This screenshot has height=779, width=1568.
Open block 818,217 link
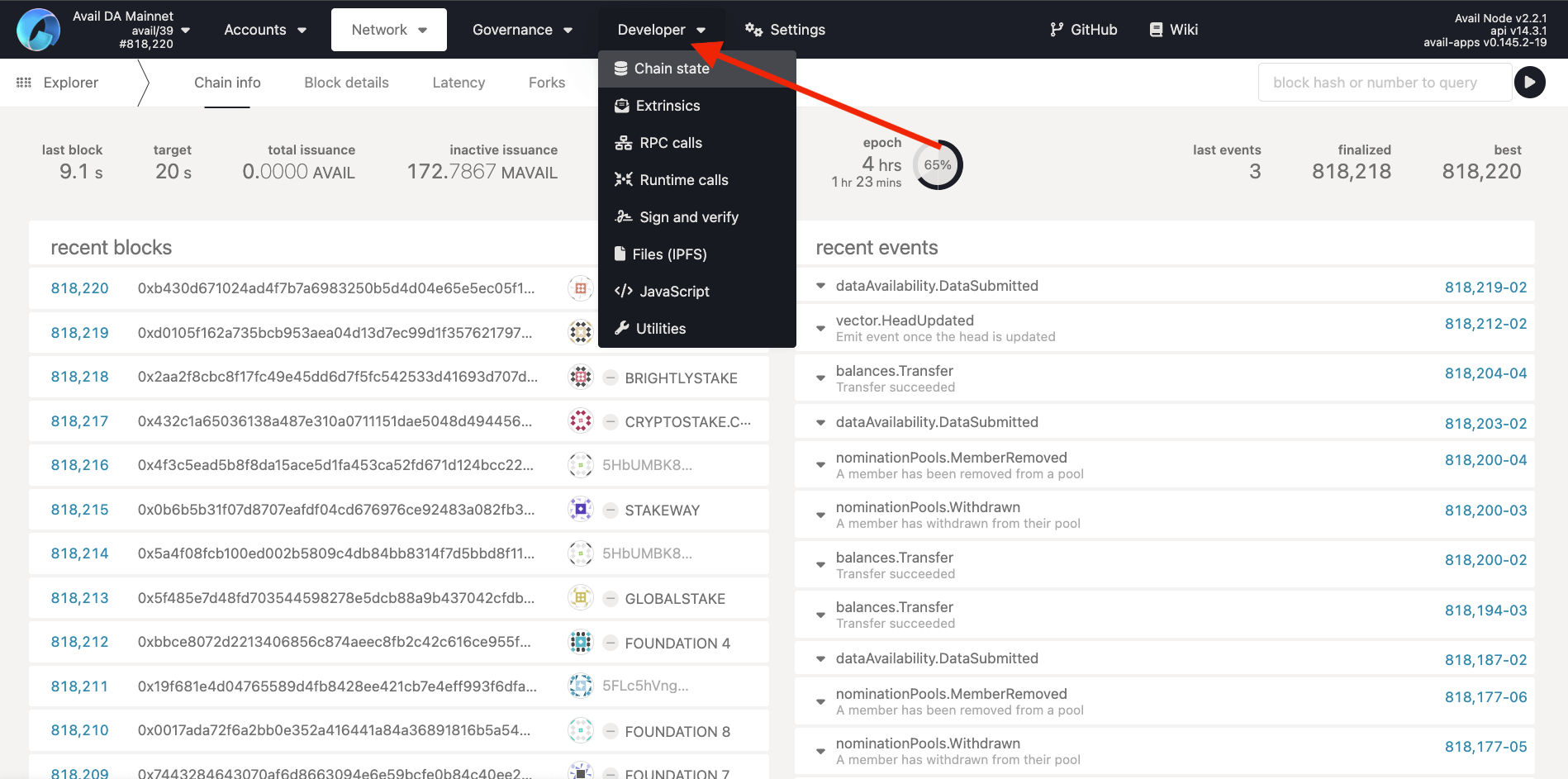[79, 421]
